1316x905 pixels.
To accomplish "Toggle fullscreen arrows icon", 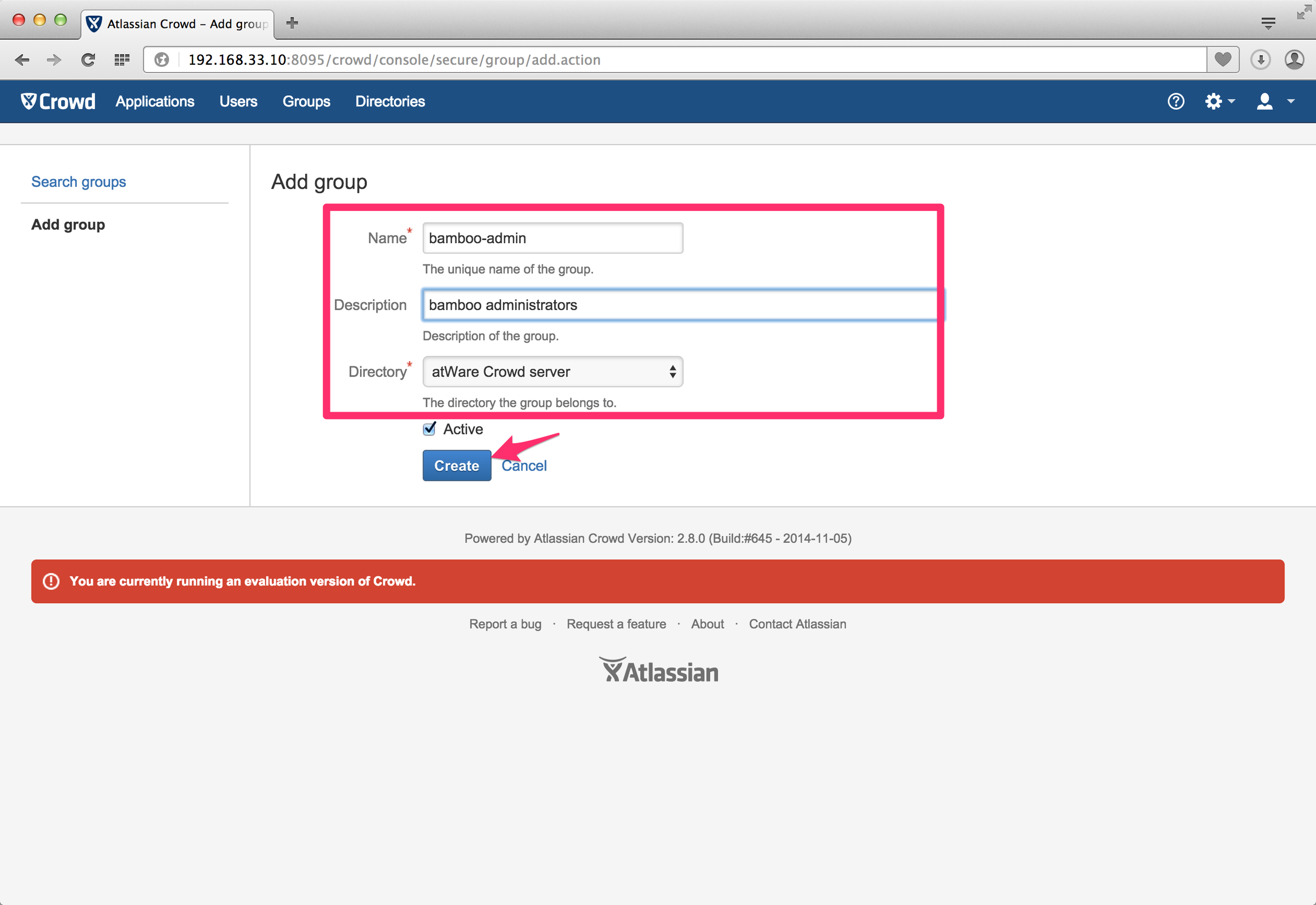I will pos(1303,12).
